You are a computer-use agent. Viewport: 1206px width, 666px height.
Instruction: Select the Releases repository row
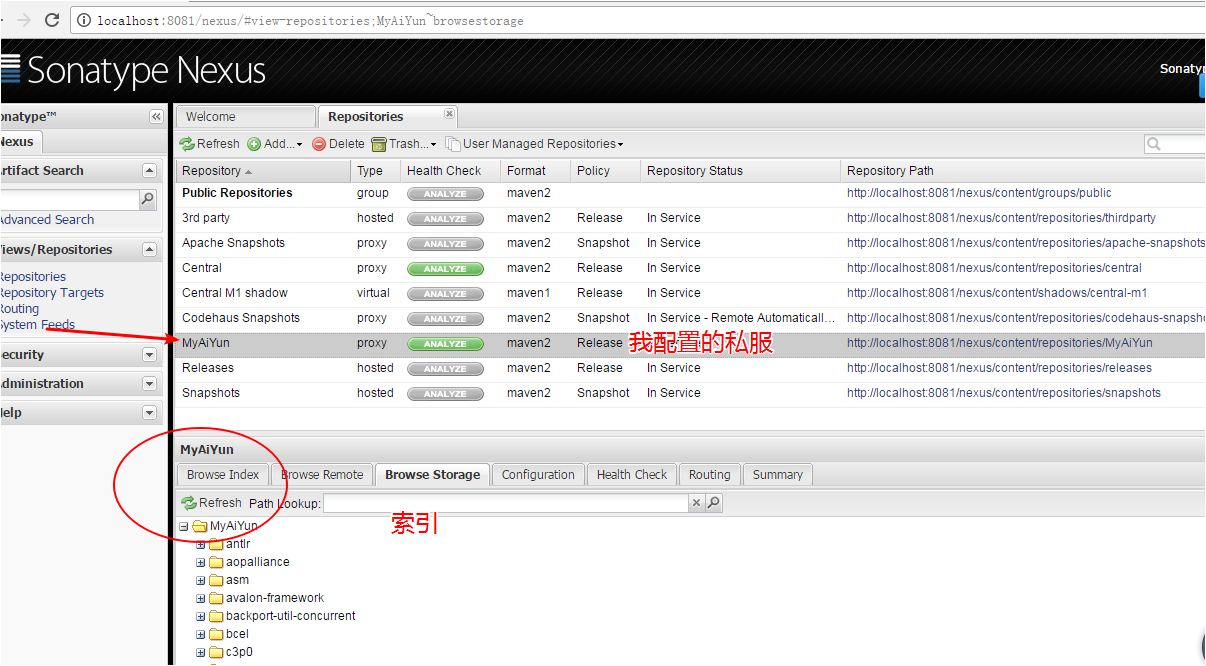pyautogui.click(x=691, y=368)
